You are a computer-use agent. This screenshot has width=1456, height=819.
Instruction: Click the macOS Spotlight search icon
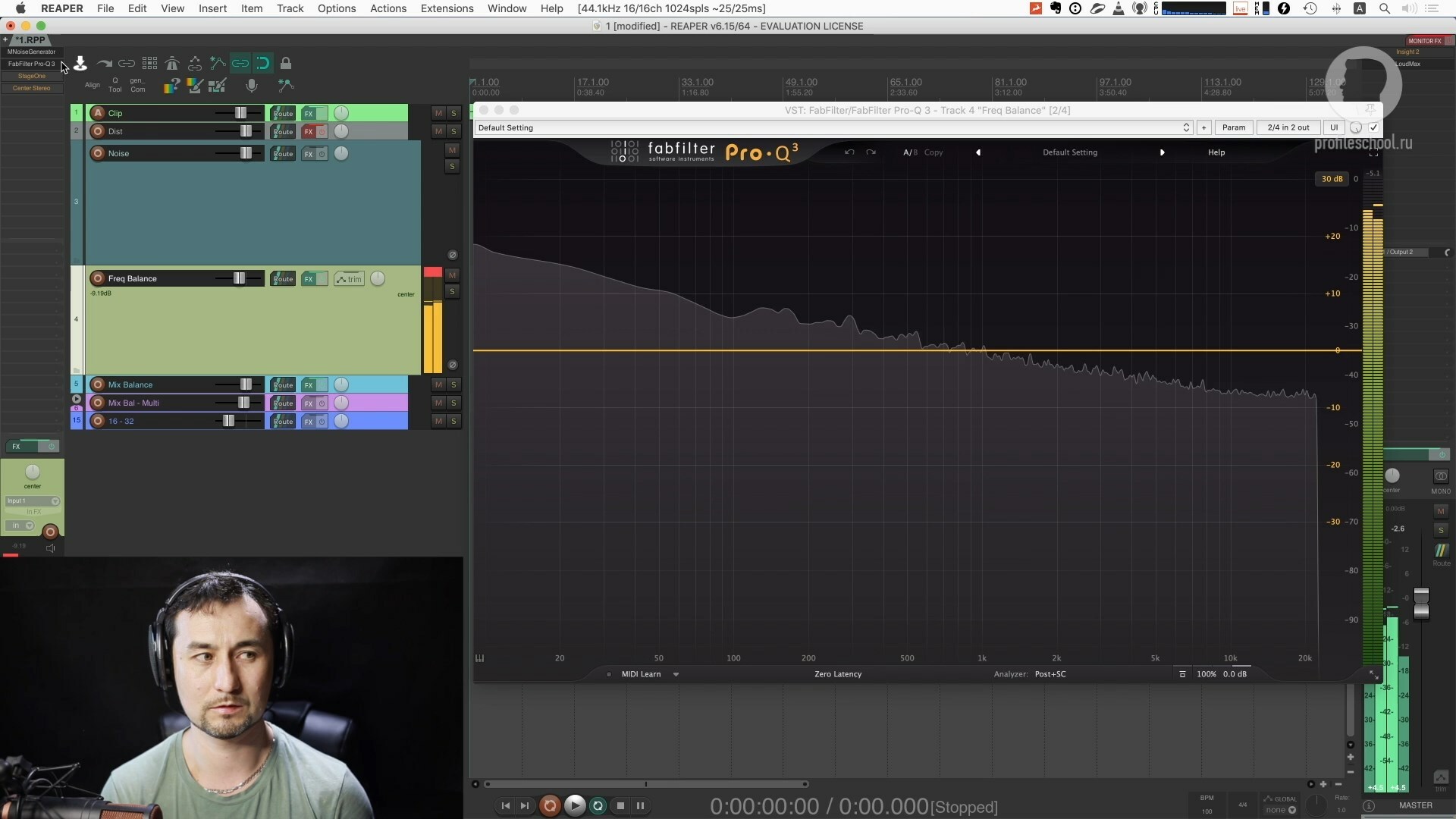pyautogui.click(x=1384, y=8)
